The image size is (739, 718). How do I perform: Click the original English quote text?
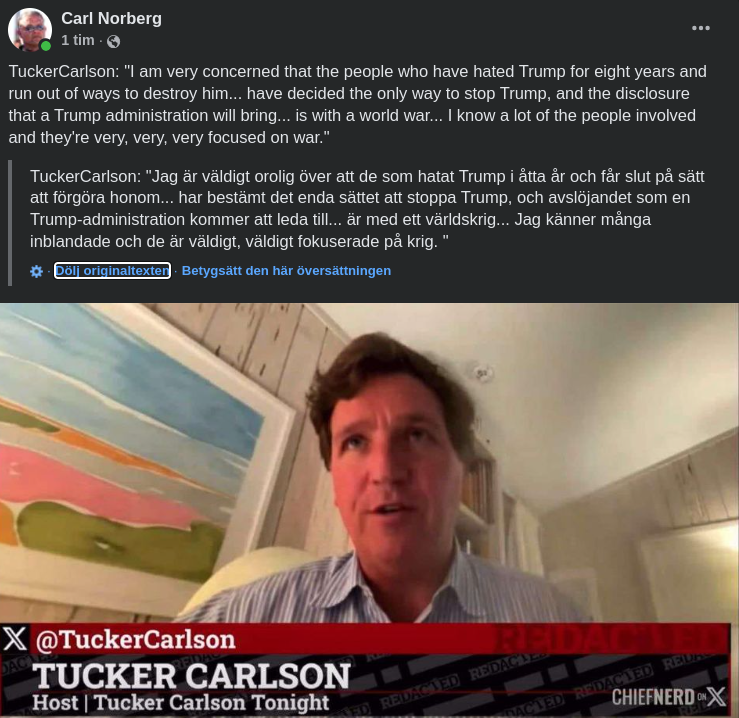point(358,105)
